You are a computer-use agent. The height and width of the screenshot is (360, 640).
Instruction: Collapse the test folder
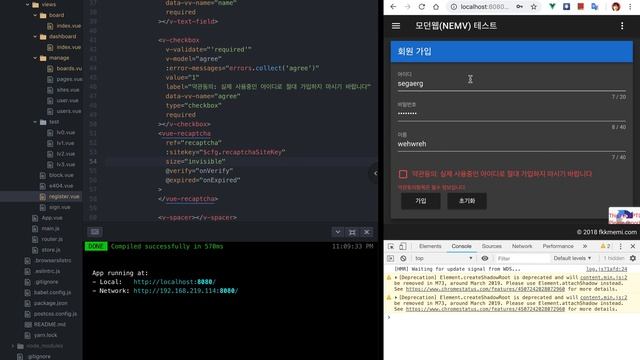[35, 122]
